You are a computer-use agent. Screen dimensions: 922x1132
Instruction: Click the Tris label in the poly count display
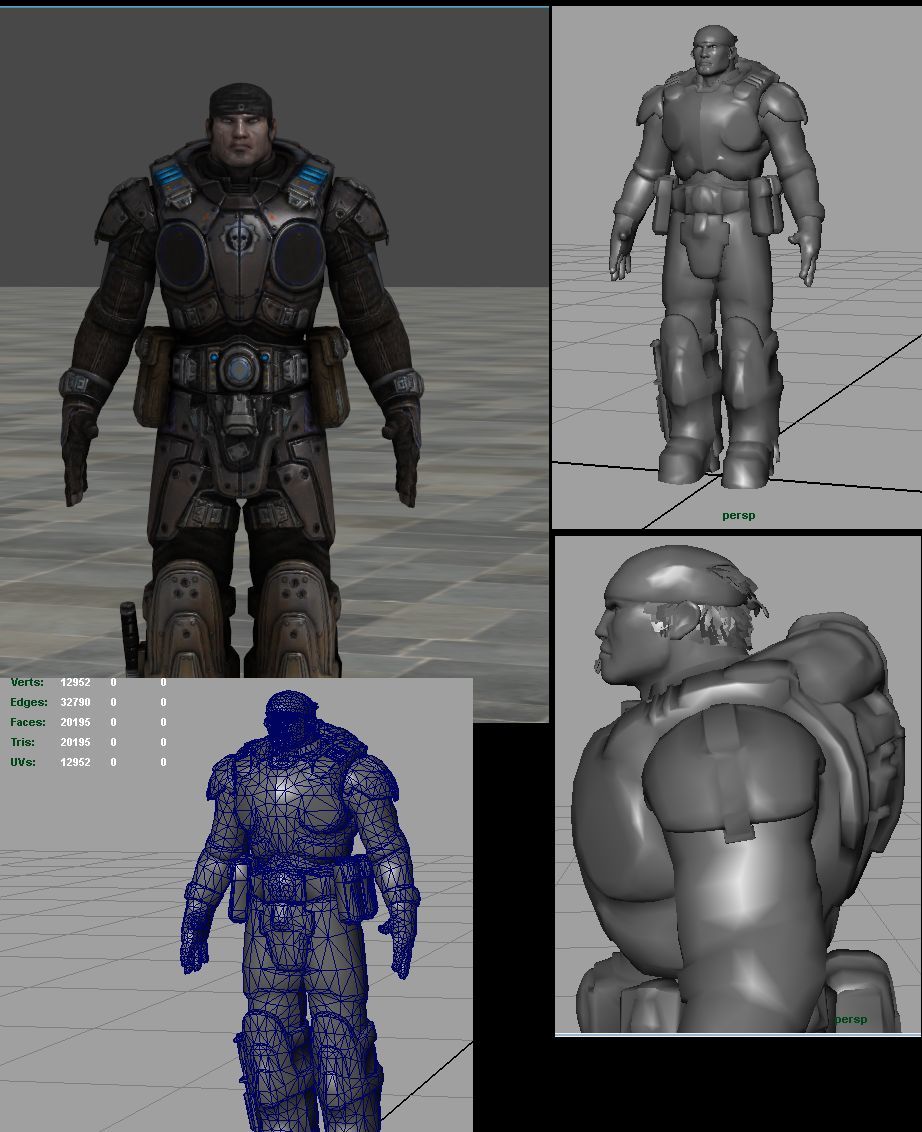(23, 742)
